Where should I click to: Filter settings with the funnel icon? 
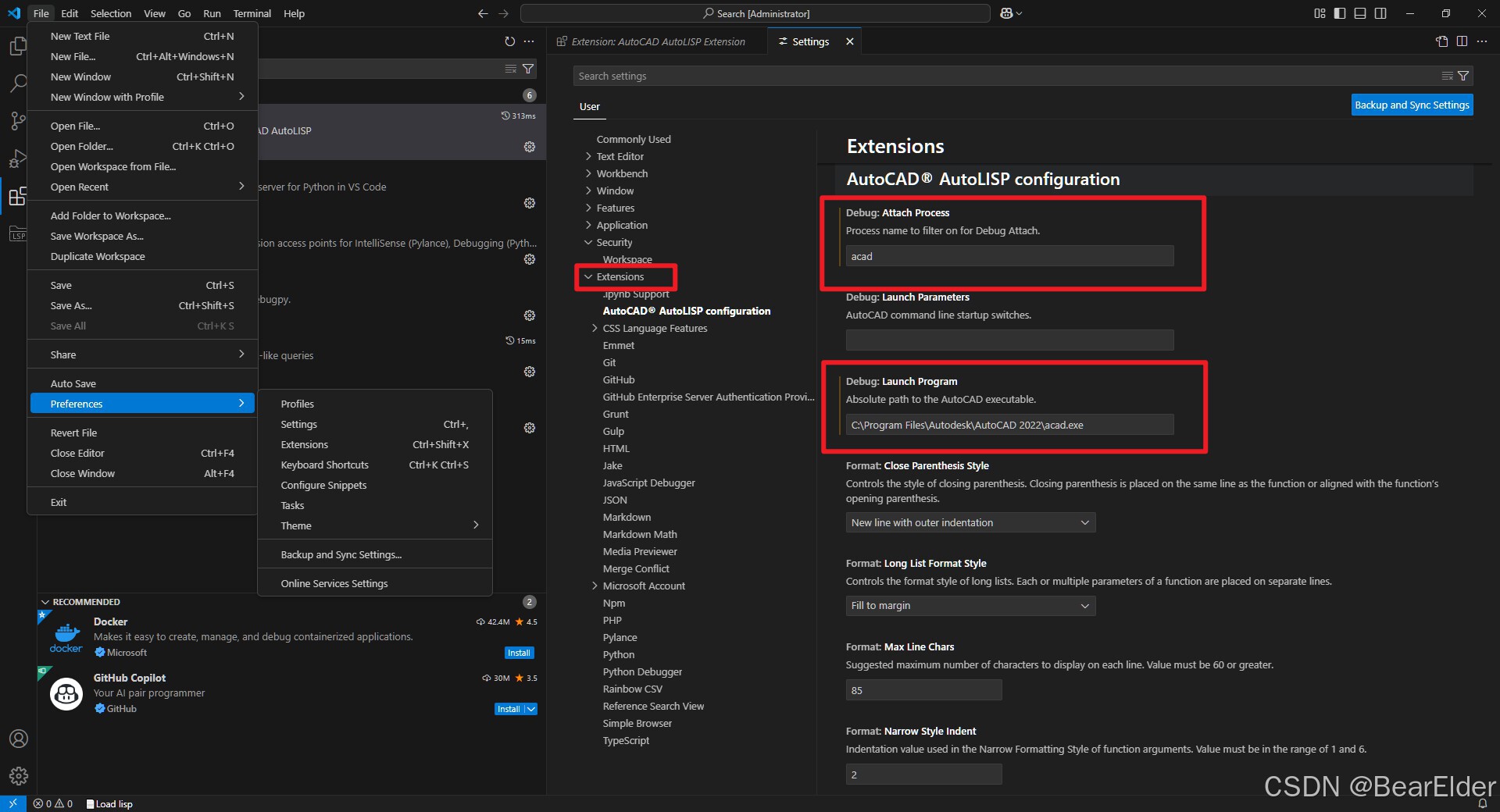[x=1463, y=76]
